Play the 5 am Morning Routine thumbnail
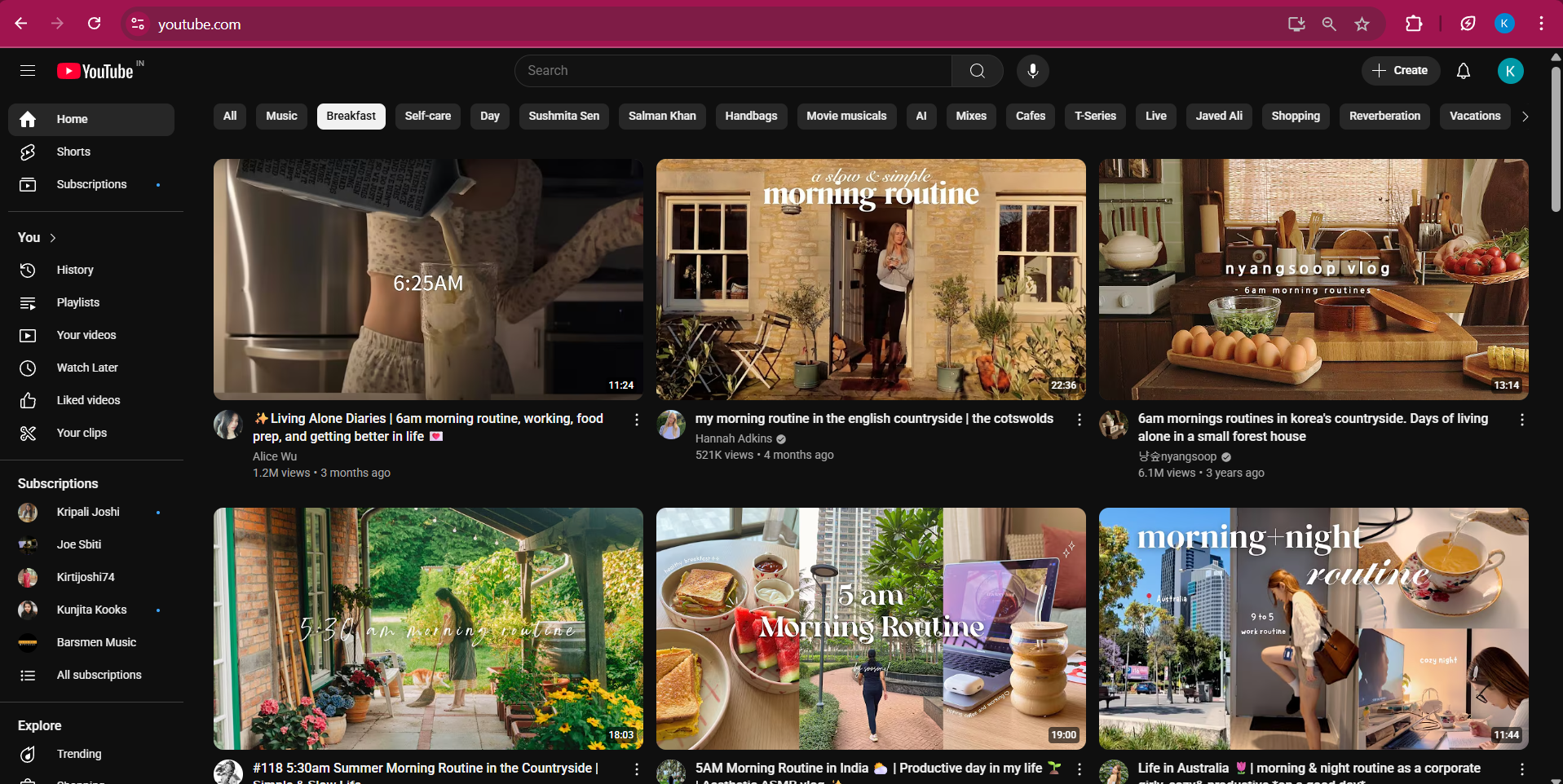 coord(871,629)
